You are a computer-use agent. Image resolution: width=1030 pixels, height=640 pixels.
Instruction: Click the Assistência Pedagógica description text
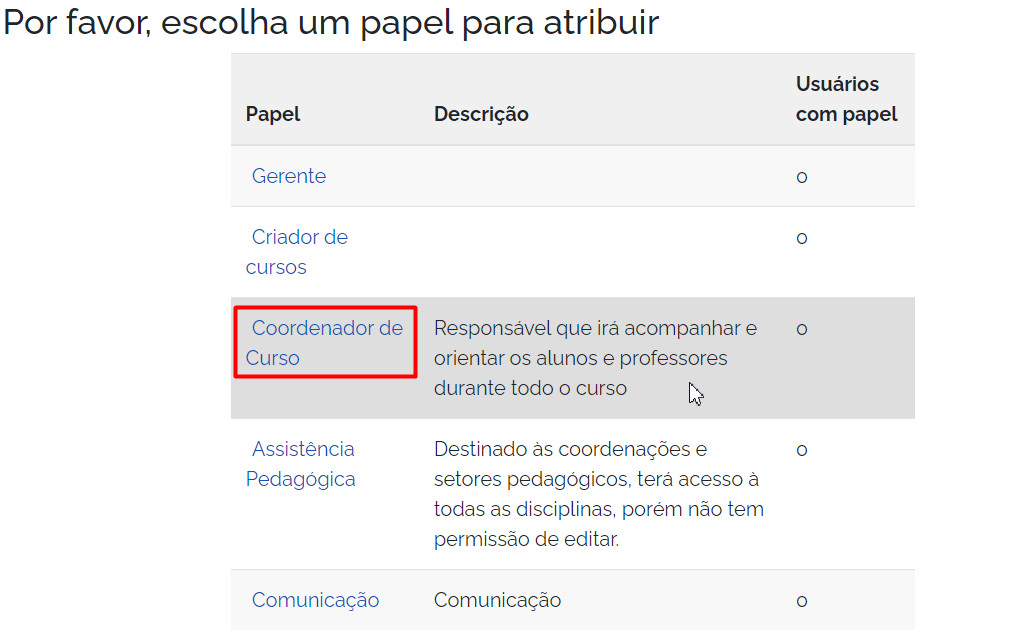[x=598, y=494]
